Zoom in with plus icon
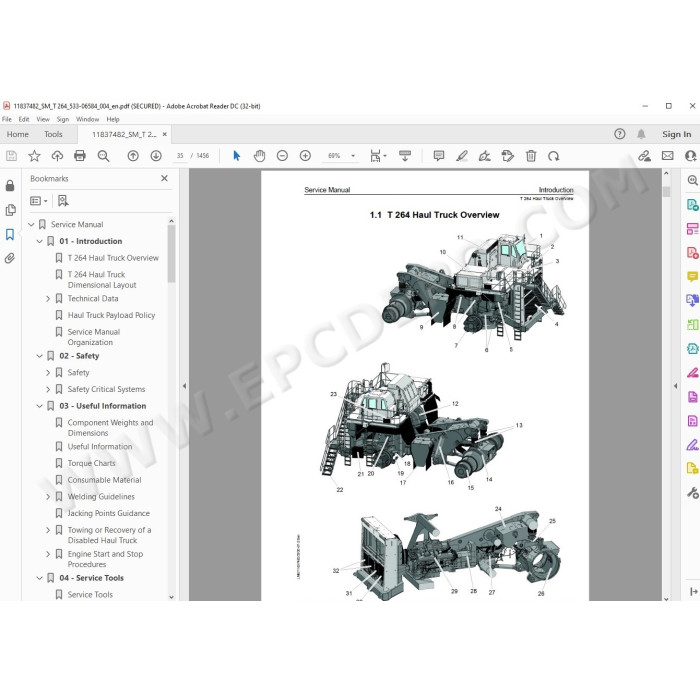This screenshot has width=700, height=700. point(305,156)
